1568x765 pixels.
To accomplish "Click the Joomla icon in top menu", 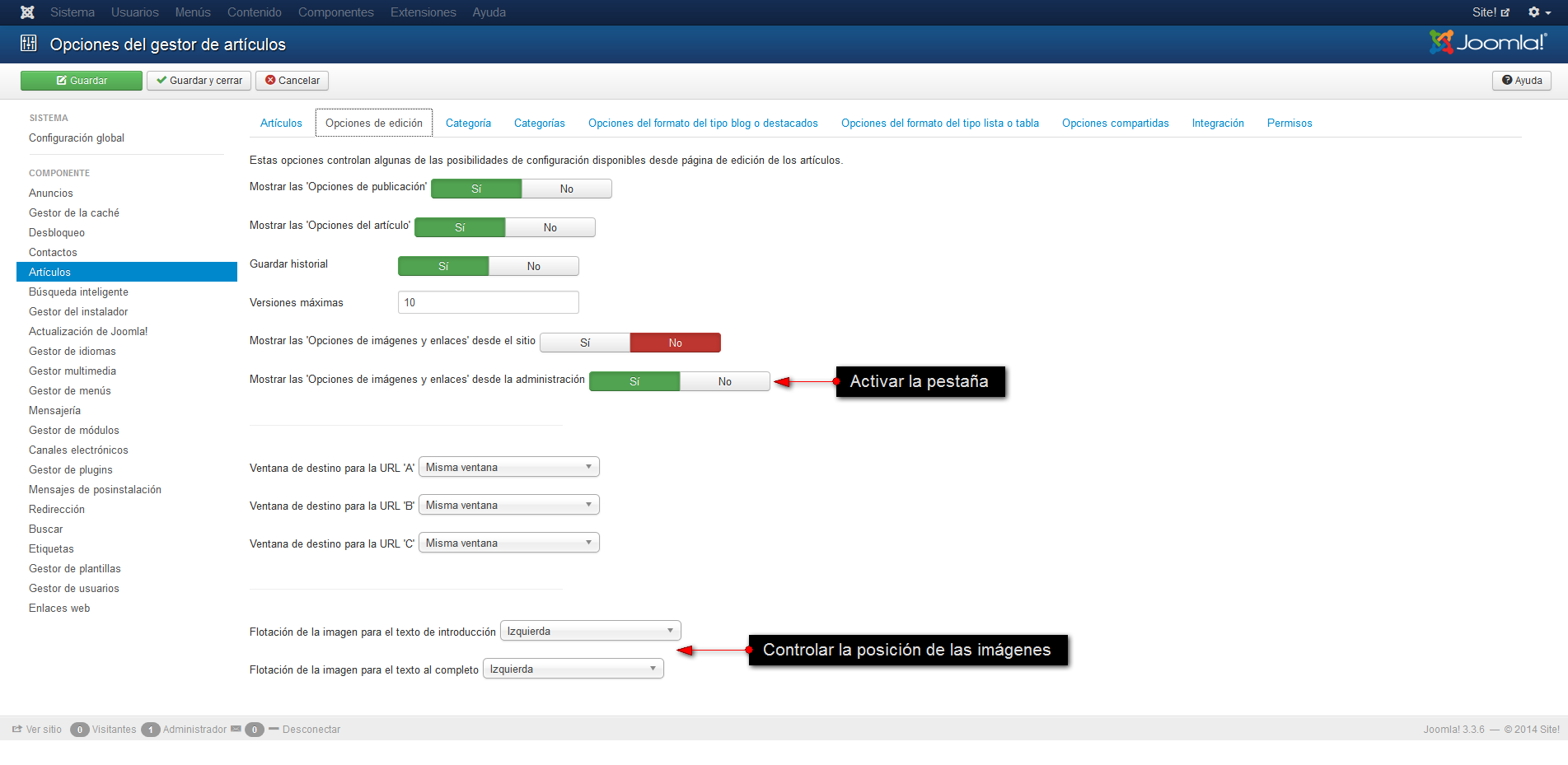I will pos(27,12).
